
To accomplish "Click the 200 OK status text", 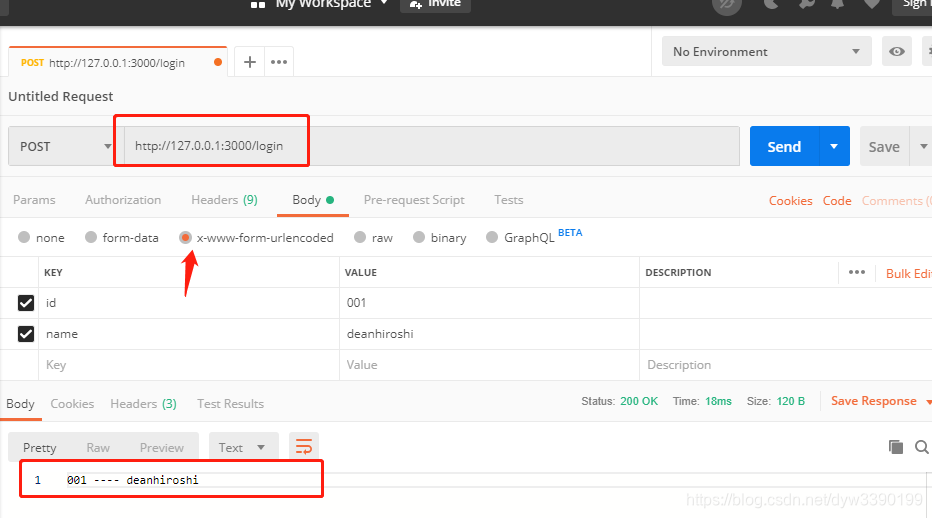I will tap(639, 401).
